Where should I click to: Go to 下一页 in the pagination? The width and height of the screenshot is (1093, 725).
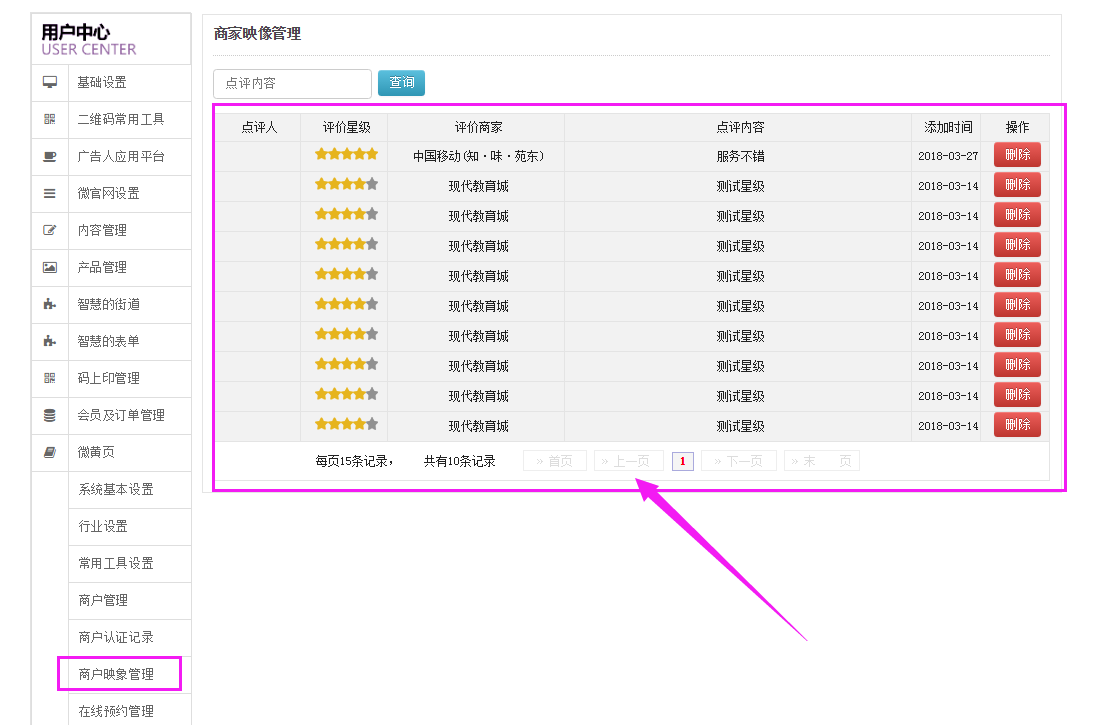click(x=739, y=461)
